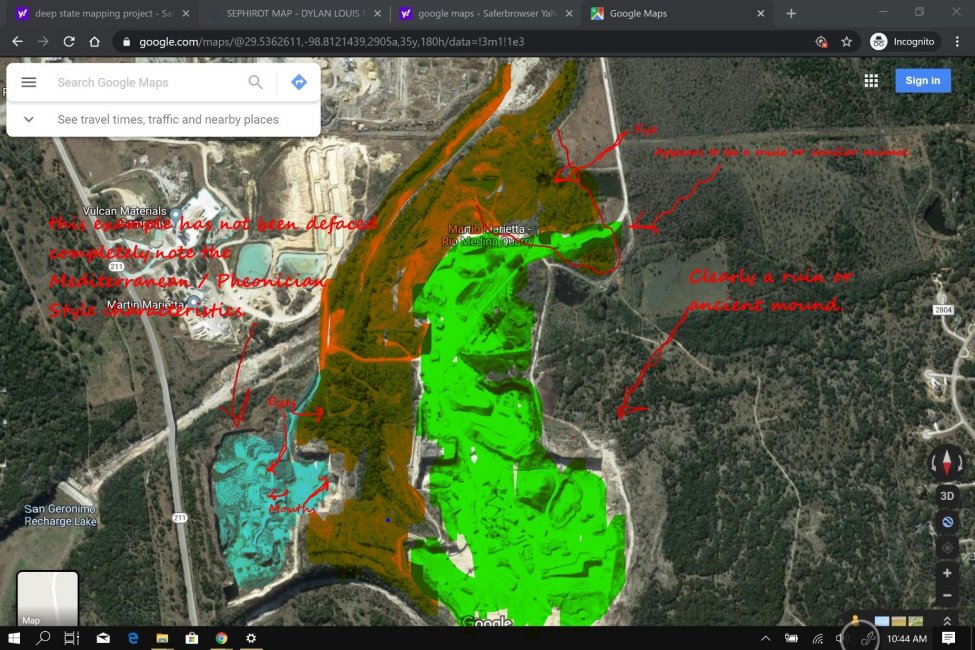
Task: Open the blue Directions icon
Action: [x=299, y=82]
